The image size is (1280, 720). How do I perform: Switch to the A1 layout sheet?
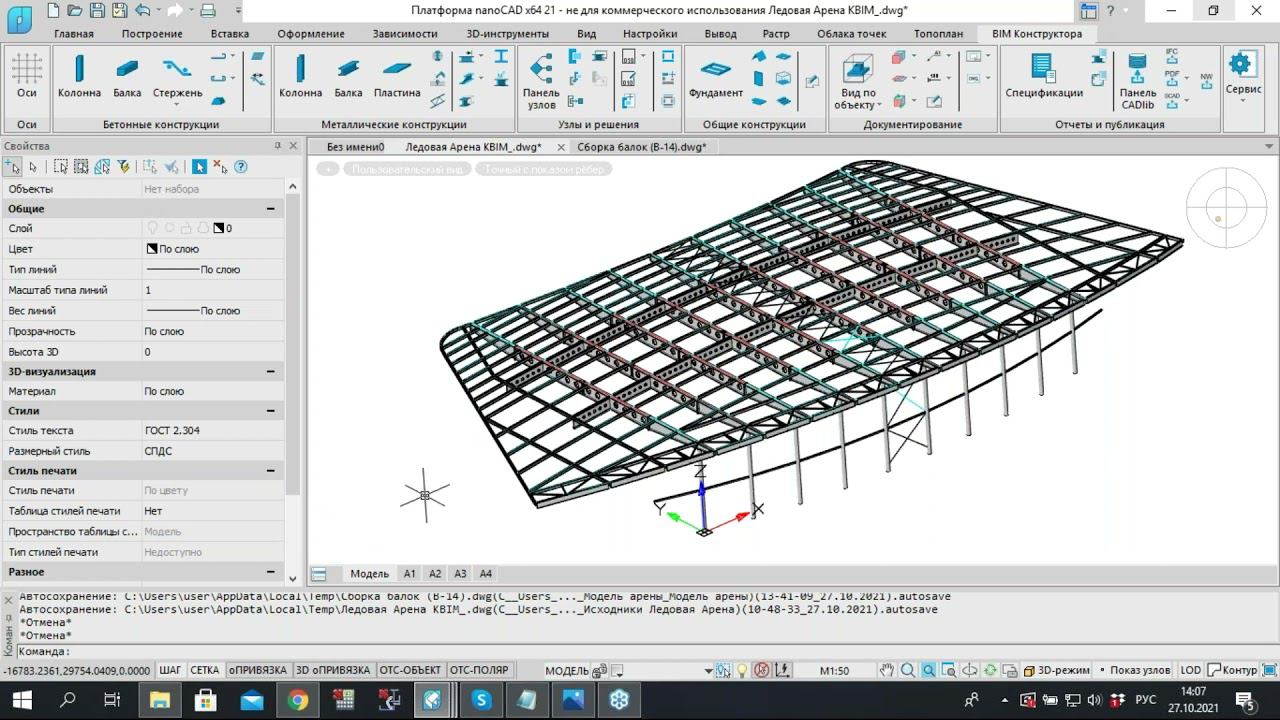click(x=409, y=574)
